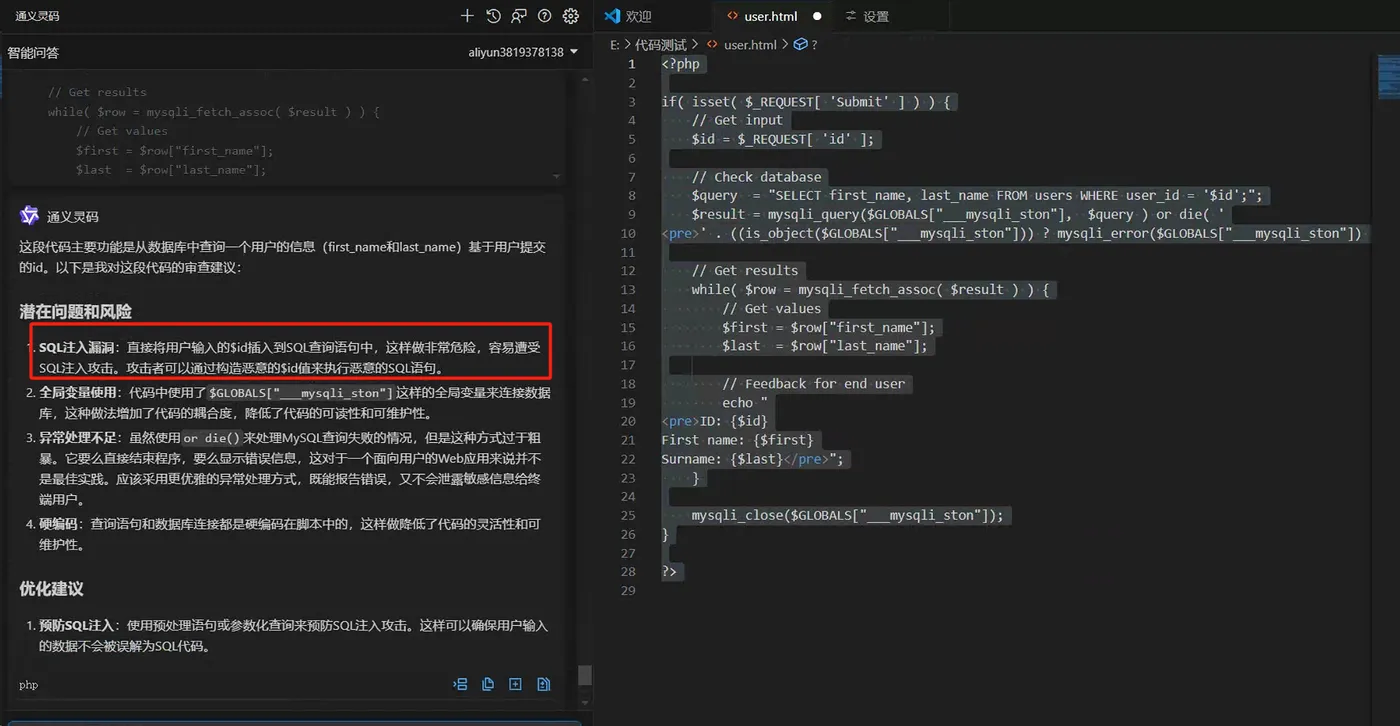Click the php language label below reply
This screenshot has width=1400, height=726.
click(28, 686)
